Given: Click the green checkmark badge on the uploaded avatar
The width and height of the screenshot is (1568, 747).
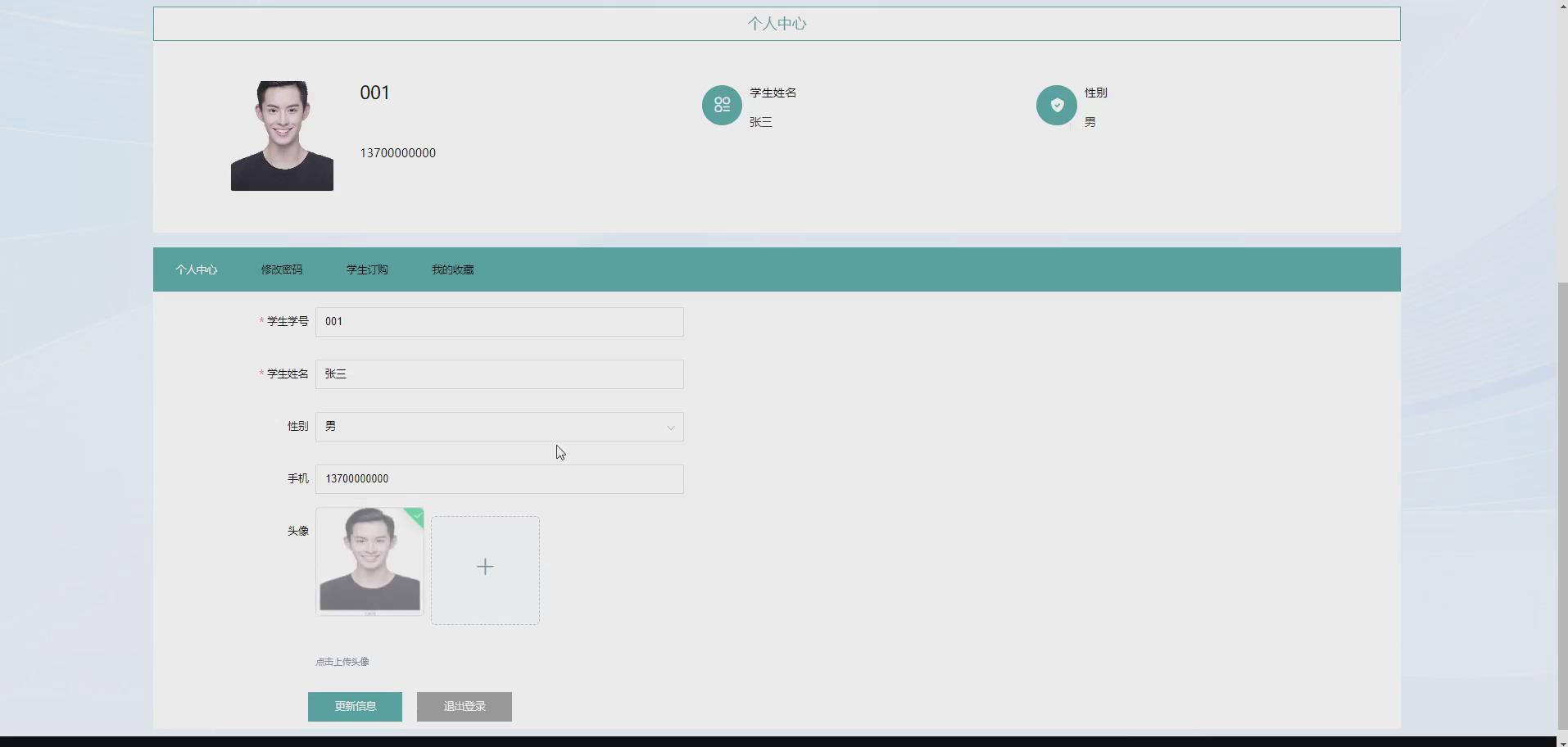Looking at the screenshot, I should click(416, 516).
